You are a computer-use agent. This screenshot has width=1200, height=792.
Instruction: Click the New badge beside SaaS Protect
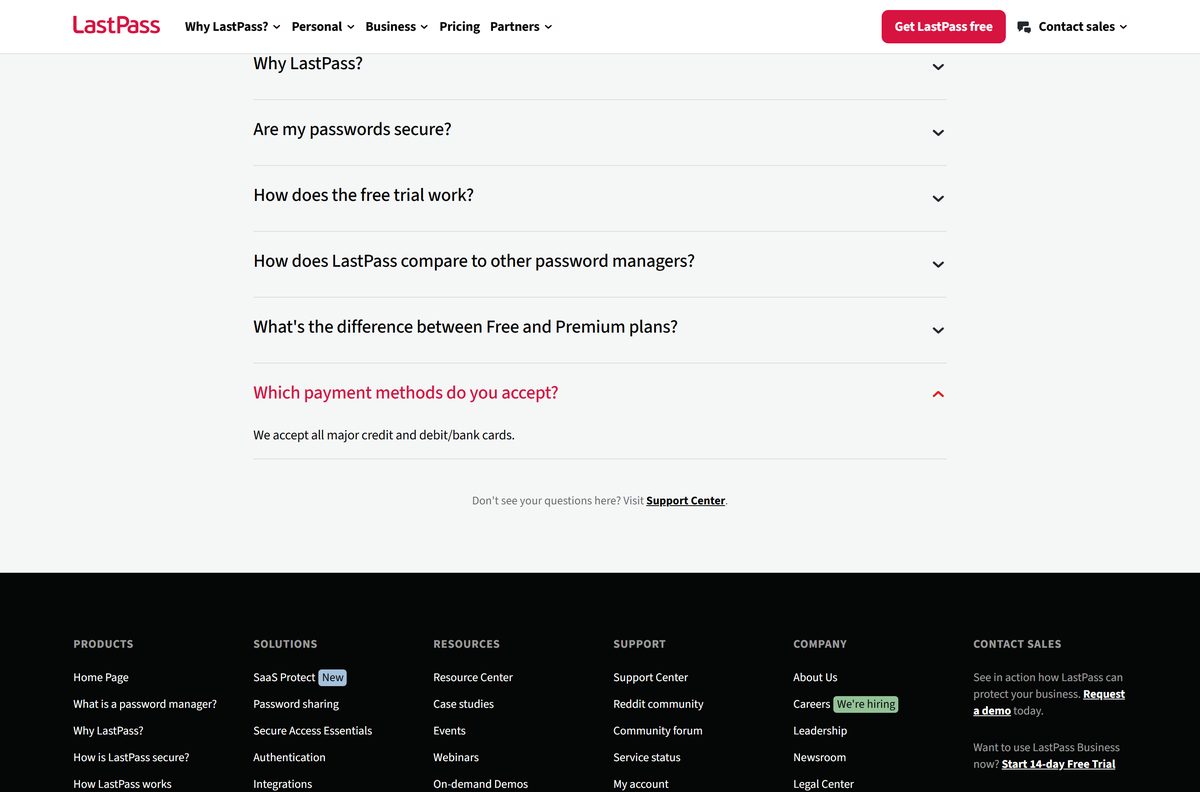[x=332, y=677]
